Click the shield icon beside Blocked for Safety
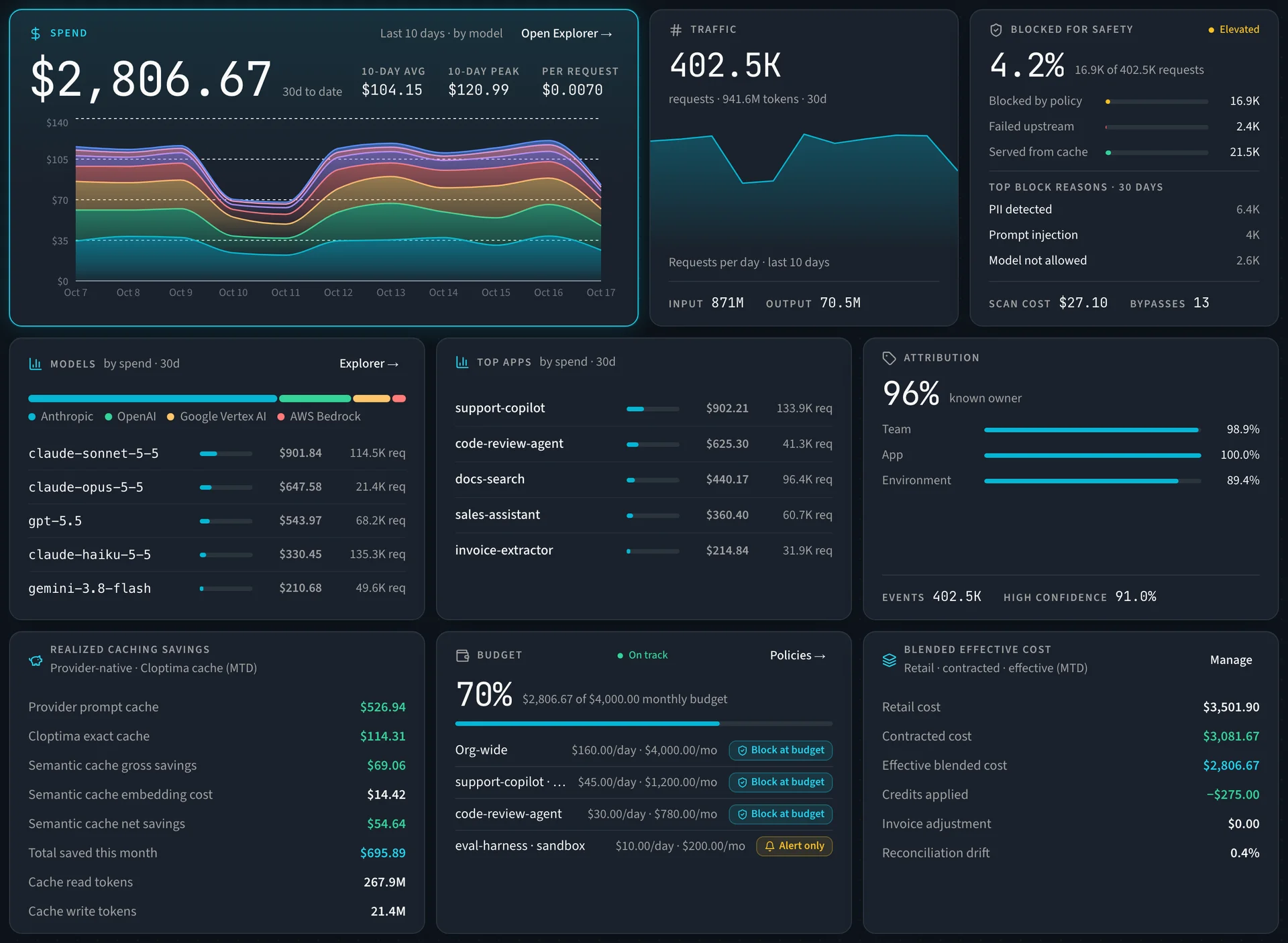Viewport: 1288px width, 943px height. tap(996, 30)
